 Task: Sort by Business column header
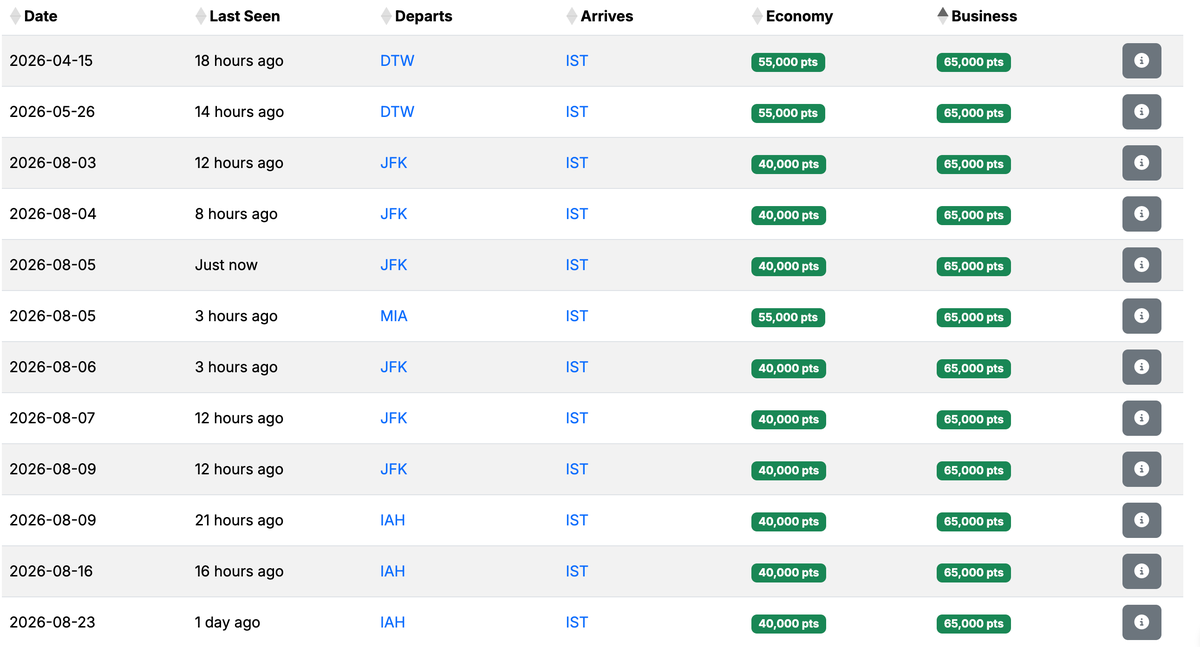(984, 16)
